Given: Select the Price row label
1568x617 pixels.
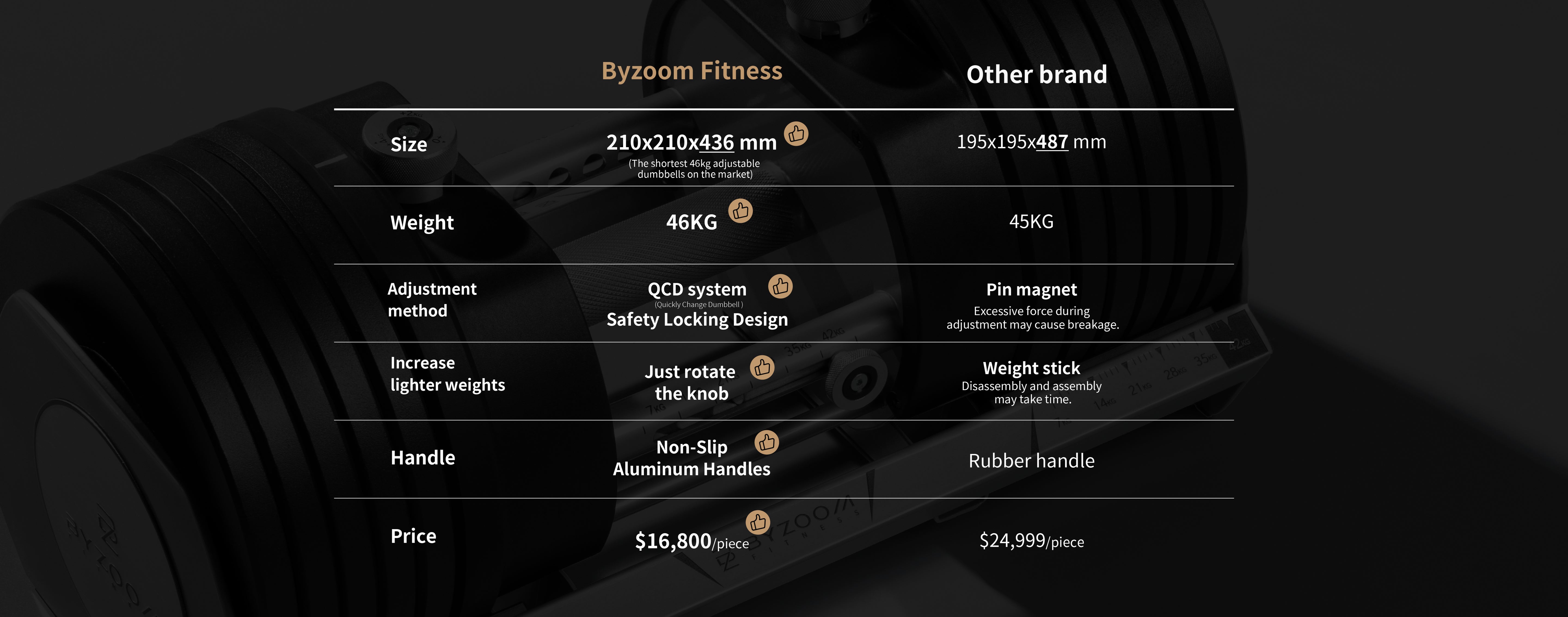Looking at the screenshot, I should click(x=413, y=536).
